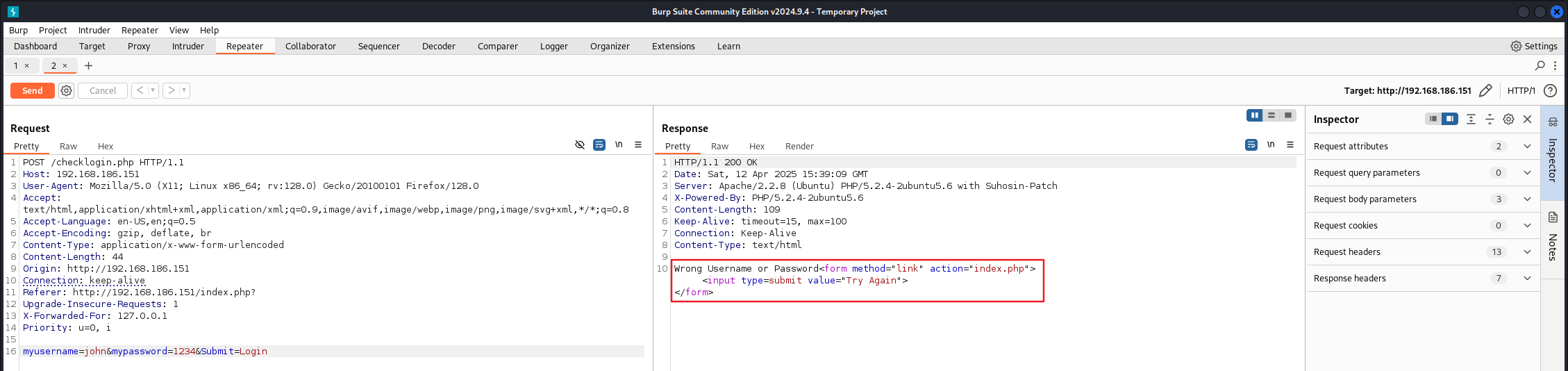Dock Inspector to the right

click(x=1450, y=119)
